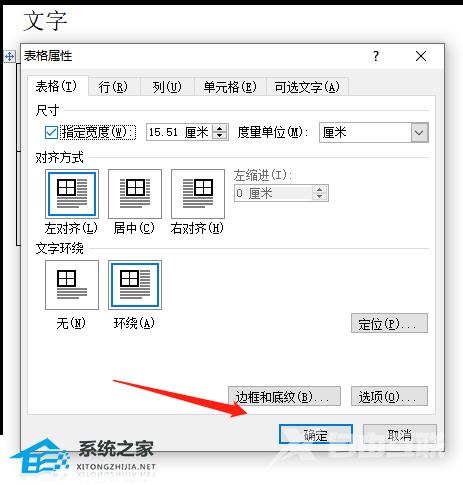The width and height of the screenshot is (463, 485).
Task: Click the table move handle icon
Action: 9,56
